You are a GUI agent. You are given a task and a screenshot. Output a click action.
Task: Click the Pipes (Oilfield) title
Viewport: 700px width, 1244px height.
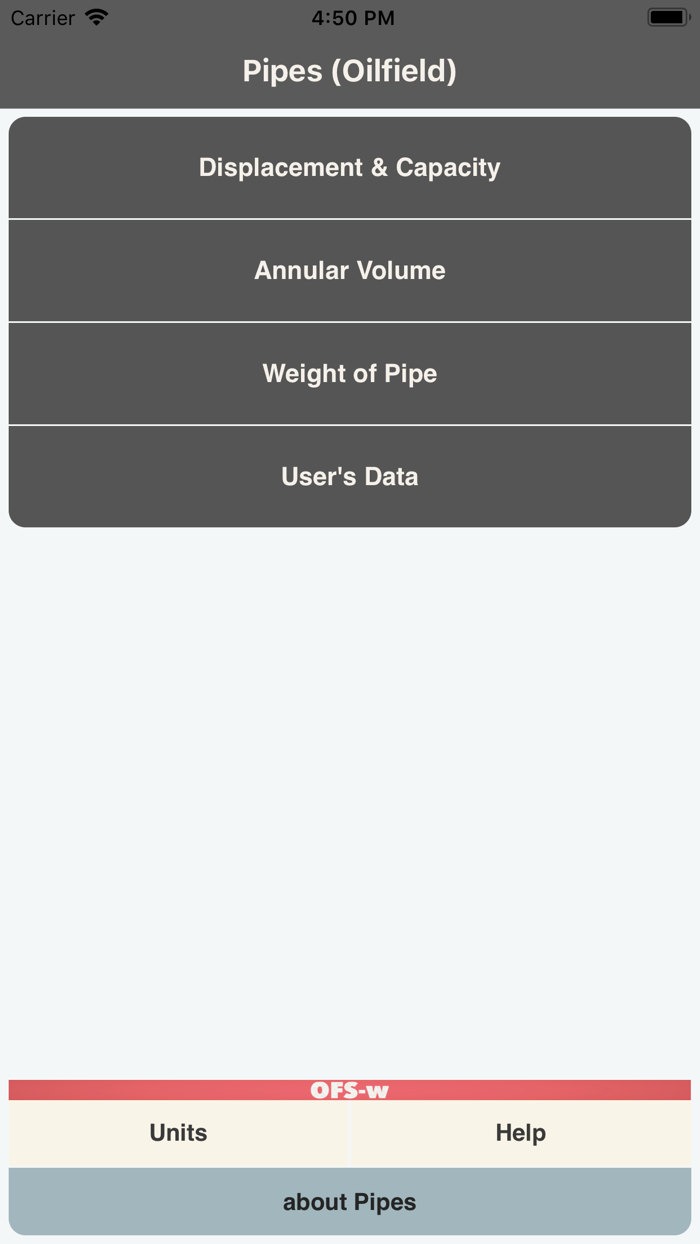point(349,71)
